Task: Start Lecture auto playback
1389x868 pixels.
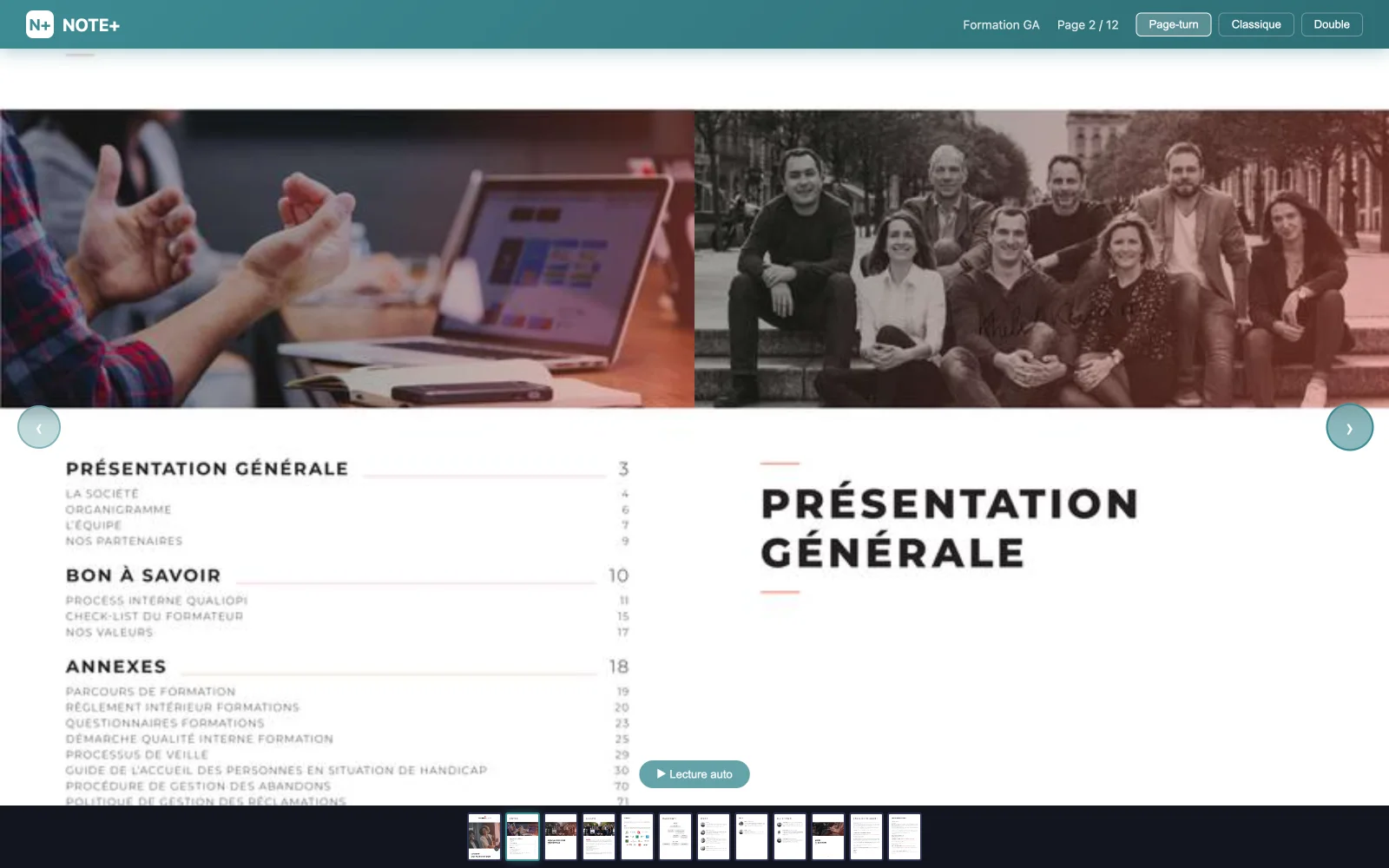Action: click(694, 774)
